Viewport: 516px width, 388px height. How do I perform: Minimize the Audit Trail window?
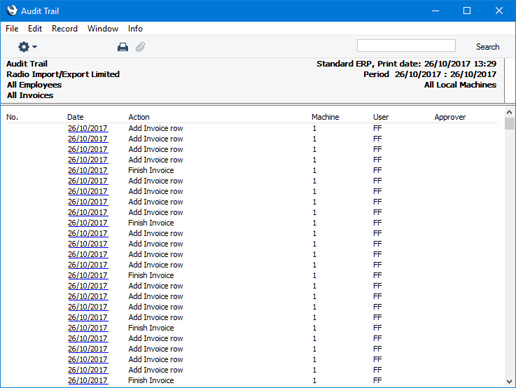pyautogui.click(x=435, y=11)
